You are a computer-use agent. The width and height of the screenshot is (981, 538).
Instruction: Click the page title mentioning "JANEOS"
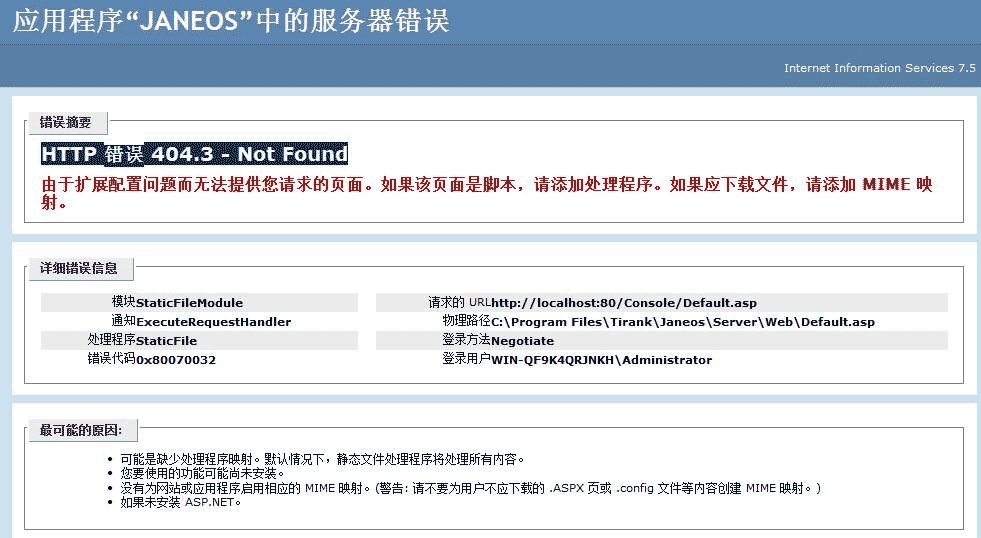231,21
